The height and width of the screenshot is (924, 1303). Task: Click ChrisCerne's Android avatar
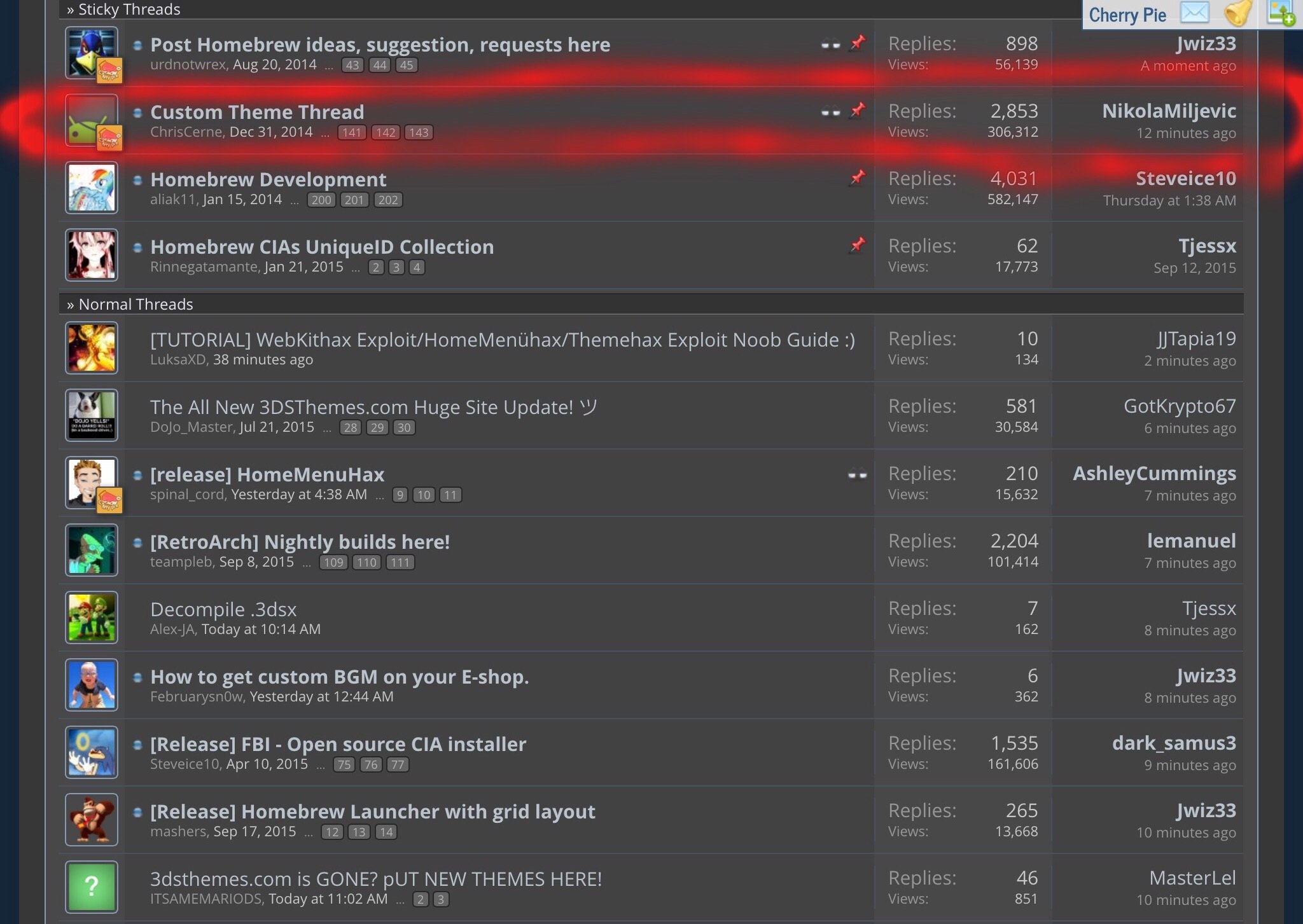point(92,120)
